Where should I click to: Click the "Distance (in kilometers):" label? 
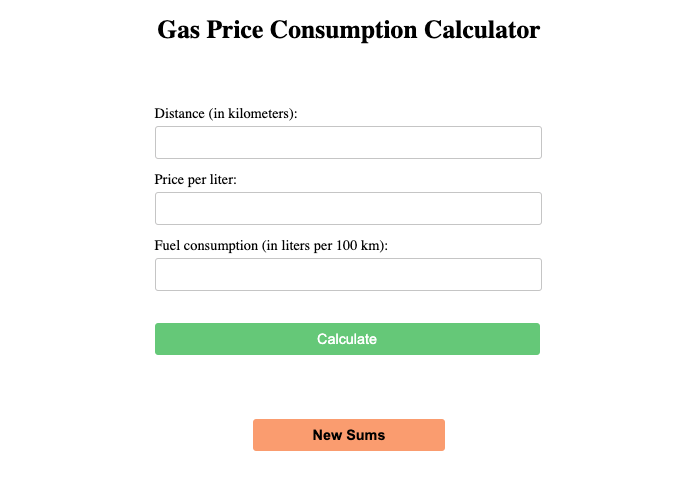coord(226,113)
